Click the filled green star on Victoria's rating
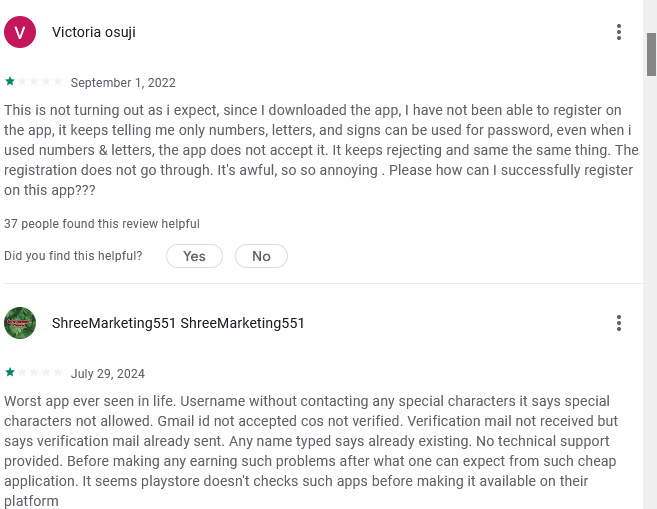 tap(10, 81)
